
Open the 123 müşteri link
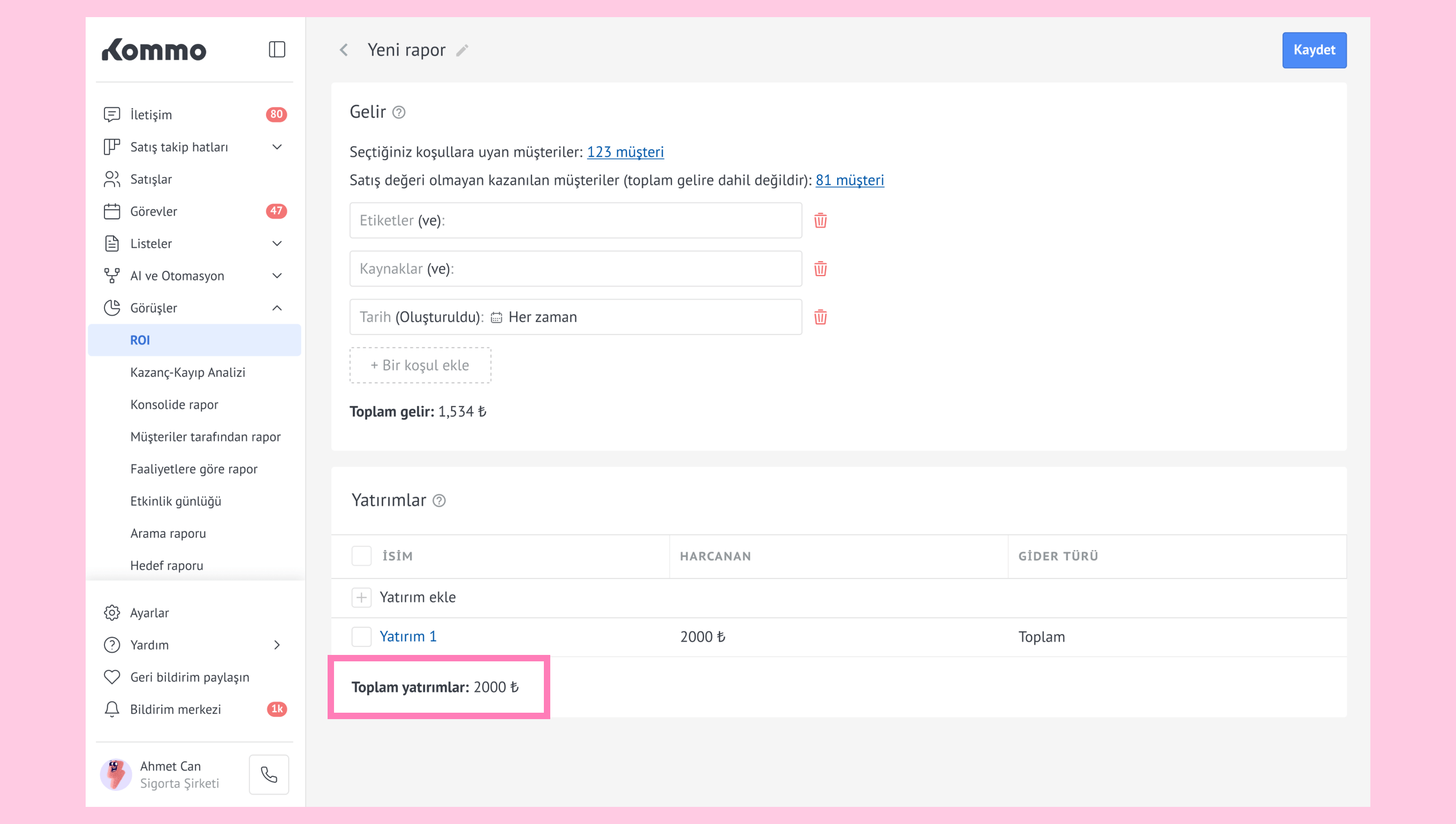(x=625, y=151)
